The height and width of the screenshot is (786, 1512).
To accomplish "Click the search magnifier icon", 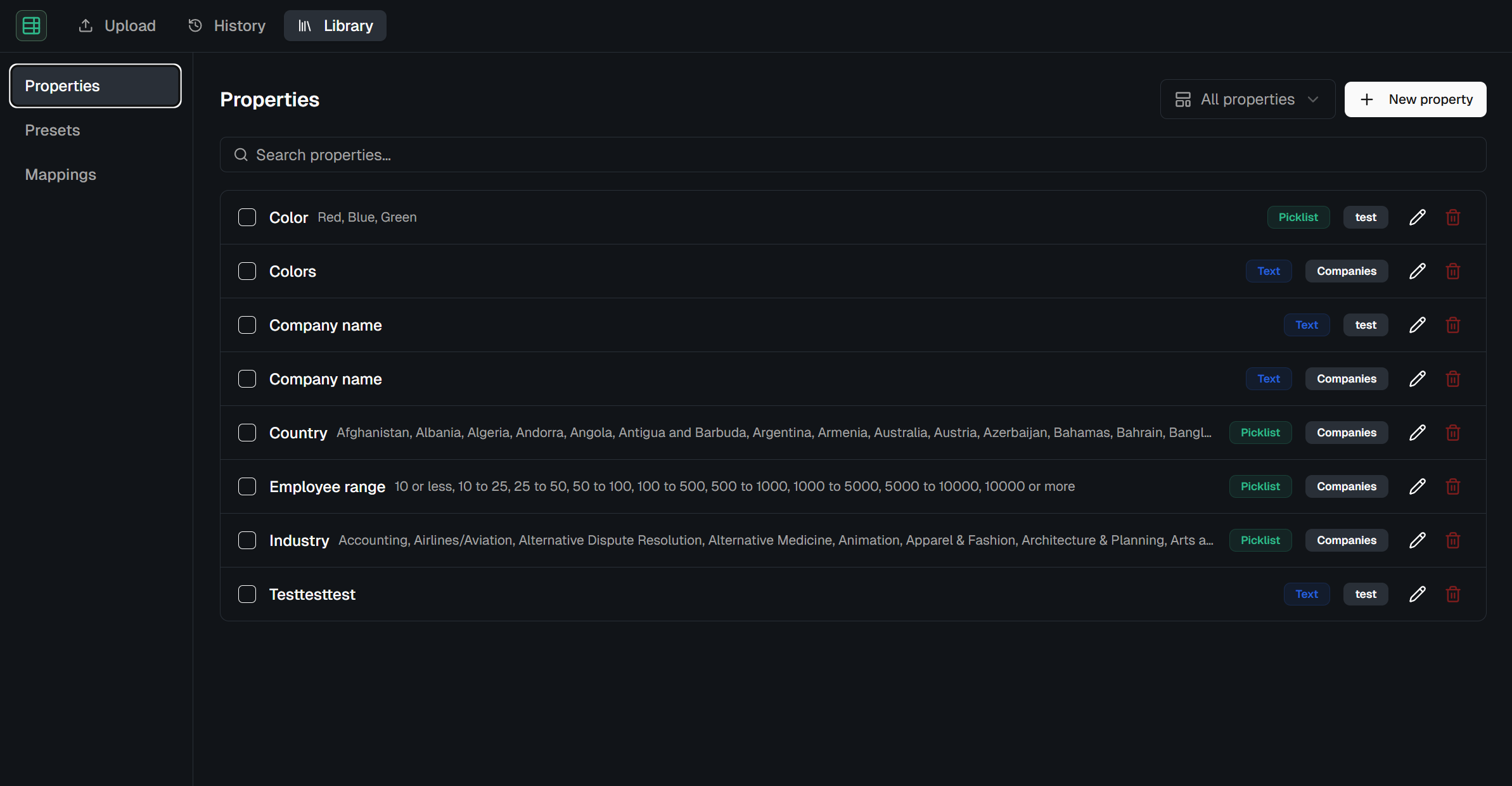I will (241, 155).
